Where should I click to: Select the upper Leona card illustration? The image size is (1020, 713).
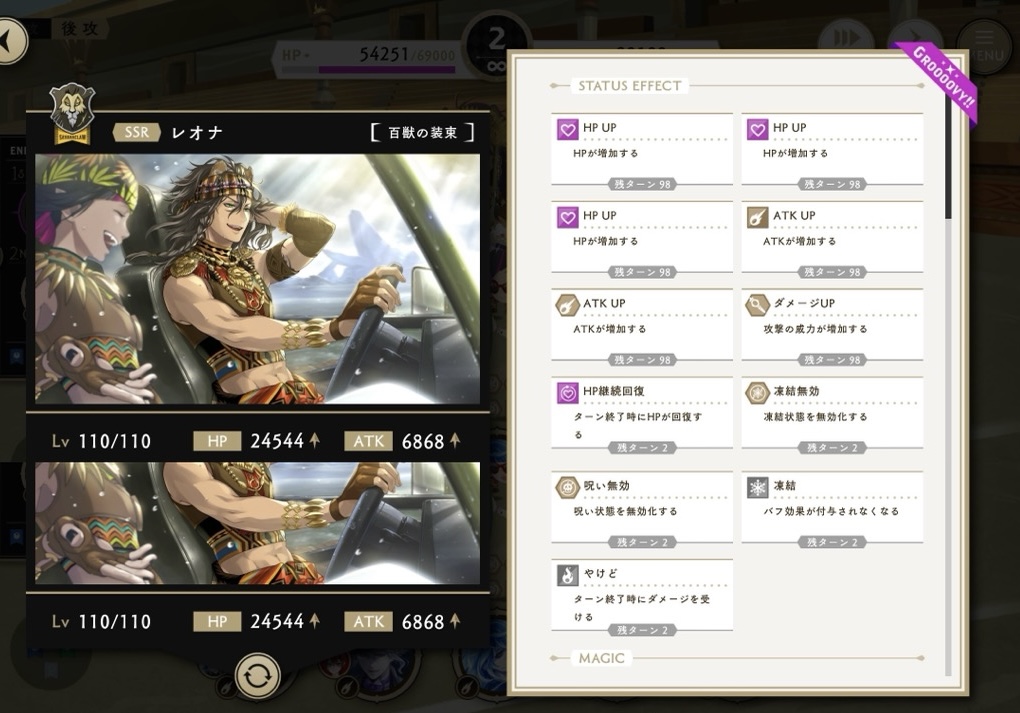(258, 279)
